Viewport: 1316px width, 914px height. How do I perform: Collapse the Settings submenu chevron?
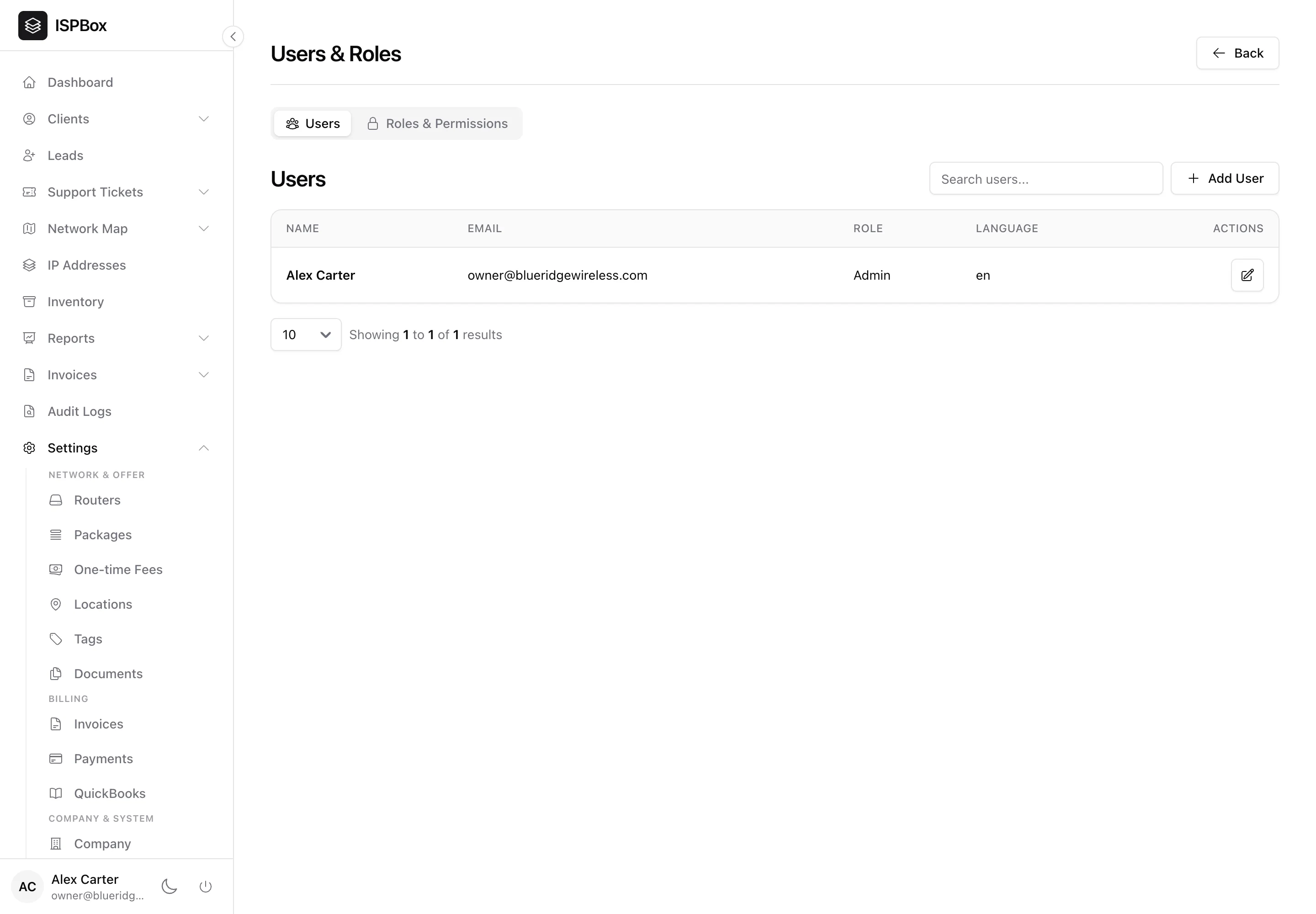[x=204, y=448]
